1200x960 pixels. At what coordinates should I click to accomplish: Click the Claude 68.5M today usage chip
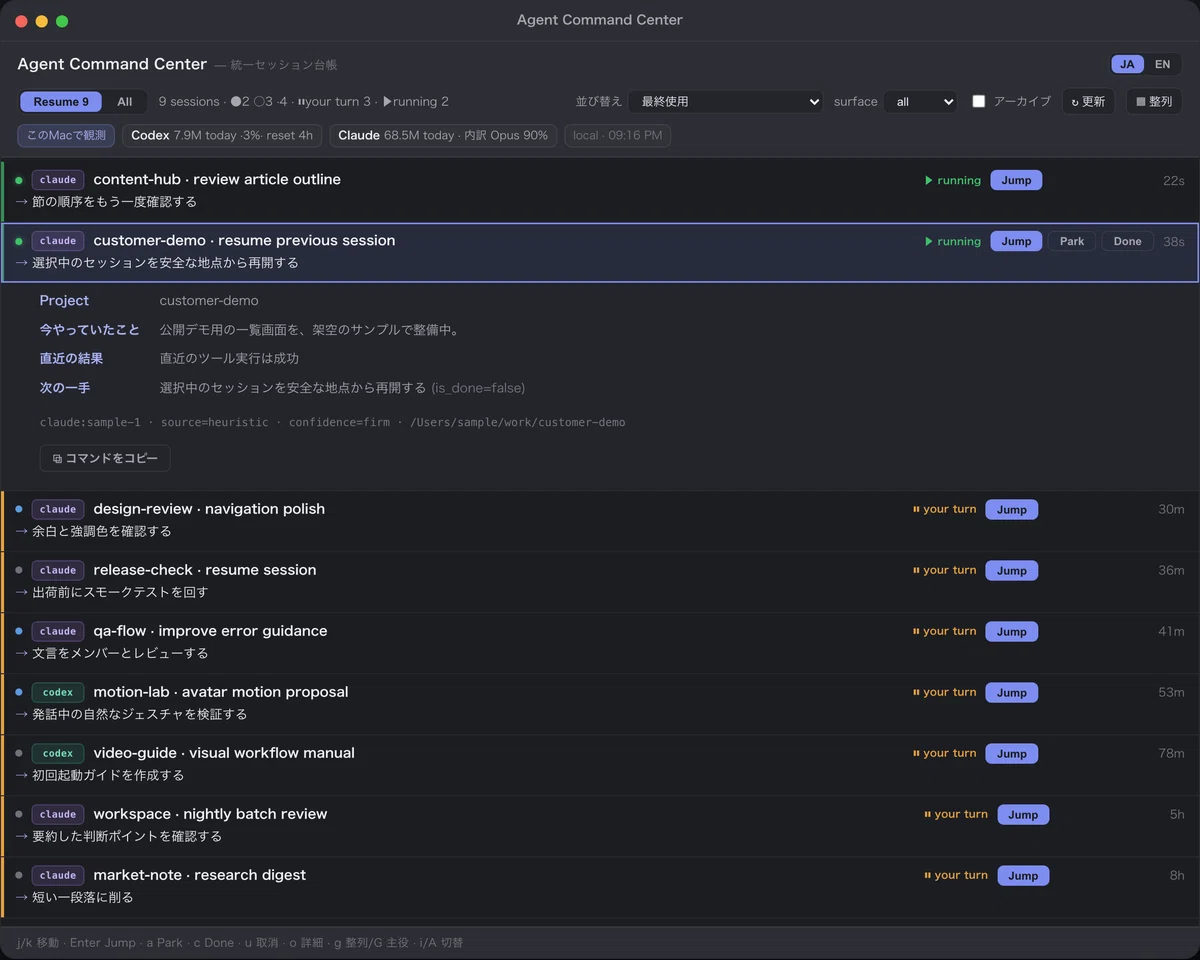pyautogui.click(x=443, y=135)
